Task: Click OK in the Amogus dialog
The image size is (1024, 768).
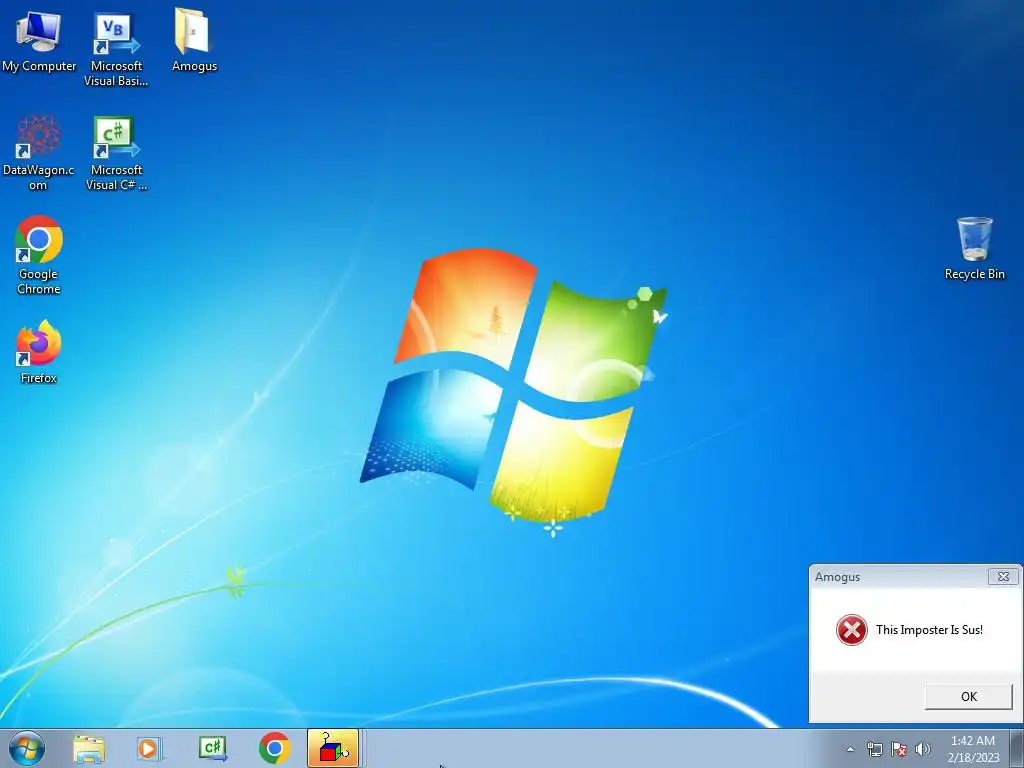Action: pyautogui.click(x=968, y=696)
